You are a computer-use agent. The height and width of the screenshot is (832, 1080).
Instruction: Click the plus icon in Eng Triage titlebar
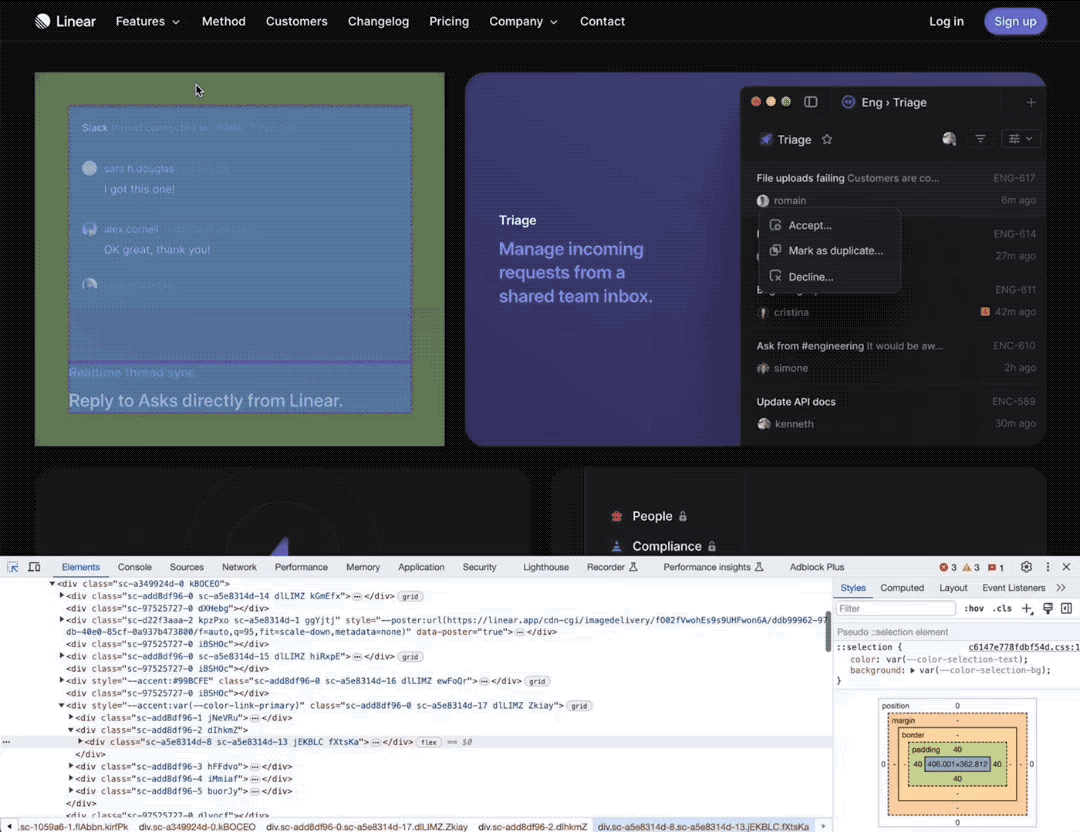(x=1031, y=102)
